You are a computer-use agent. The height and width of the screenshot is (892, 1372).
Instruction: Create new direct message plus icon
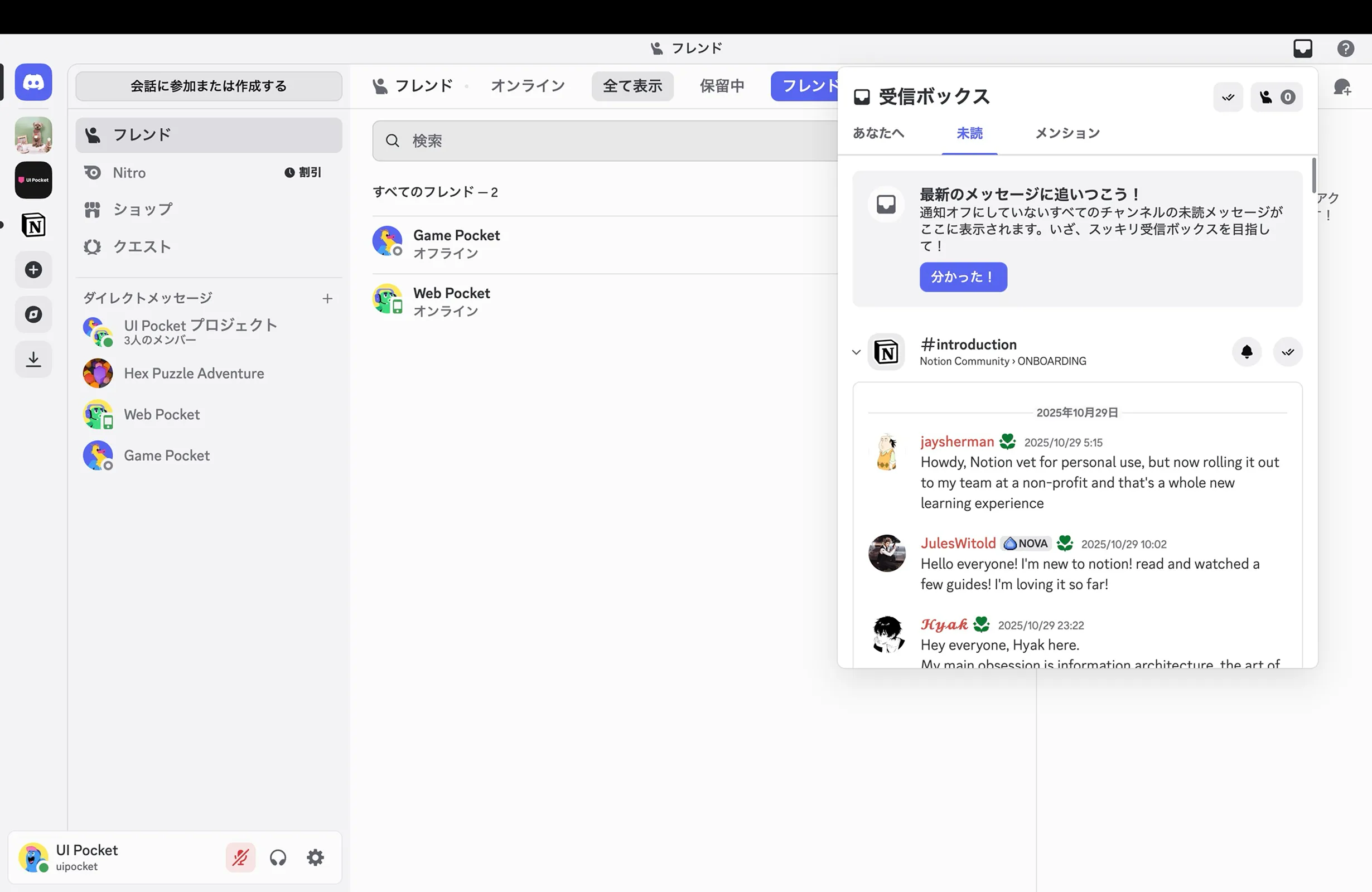(x=327, y=298)
